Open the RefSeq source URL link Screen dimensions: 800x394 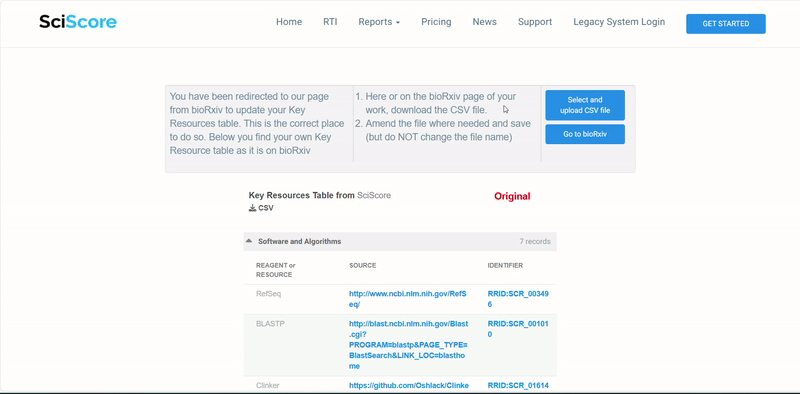408,299
